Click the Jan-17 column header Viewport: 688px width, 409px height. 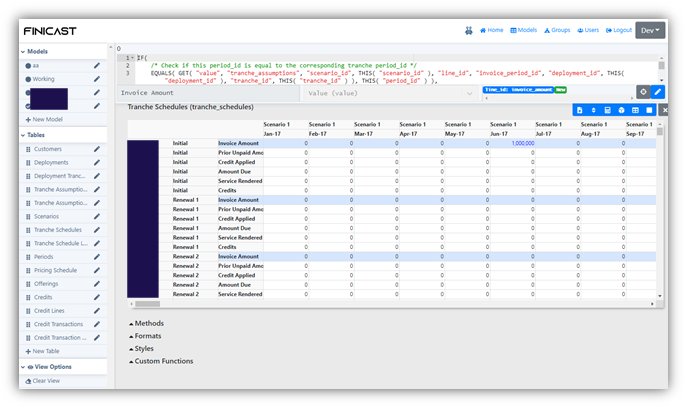coord(286,134)
